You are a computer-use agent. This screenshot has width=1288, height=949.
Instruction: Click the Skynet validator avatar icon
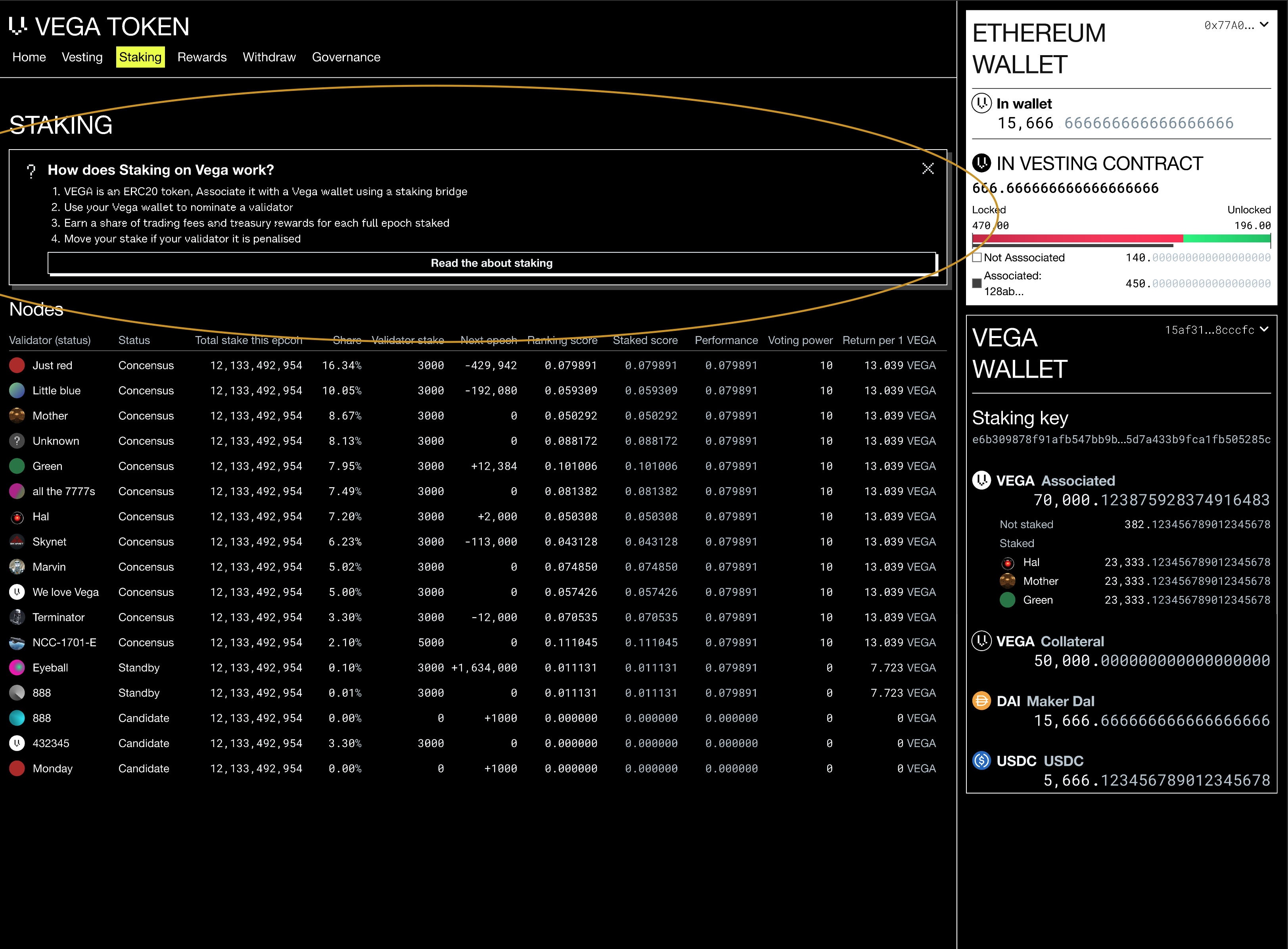(17, 542)
